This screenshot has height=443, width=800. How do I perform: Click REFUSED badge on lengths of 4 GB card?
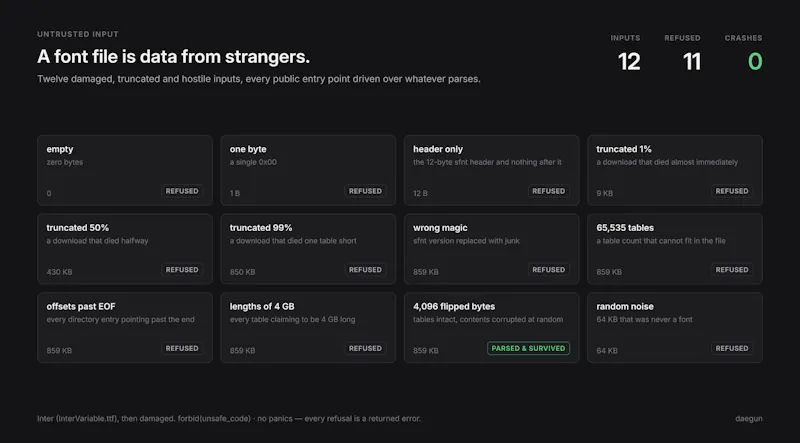[365, 348]
